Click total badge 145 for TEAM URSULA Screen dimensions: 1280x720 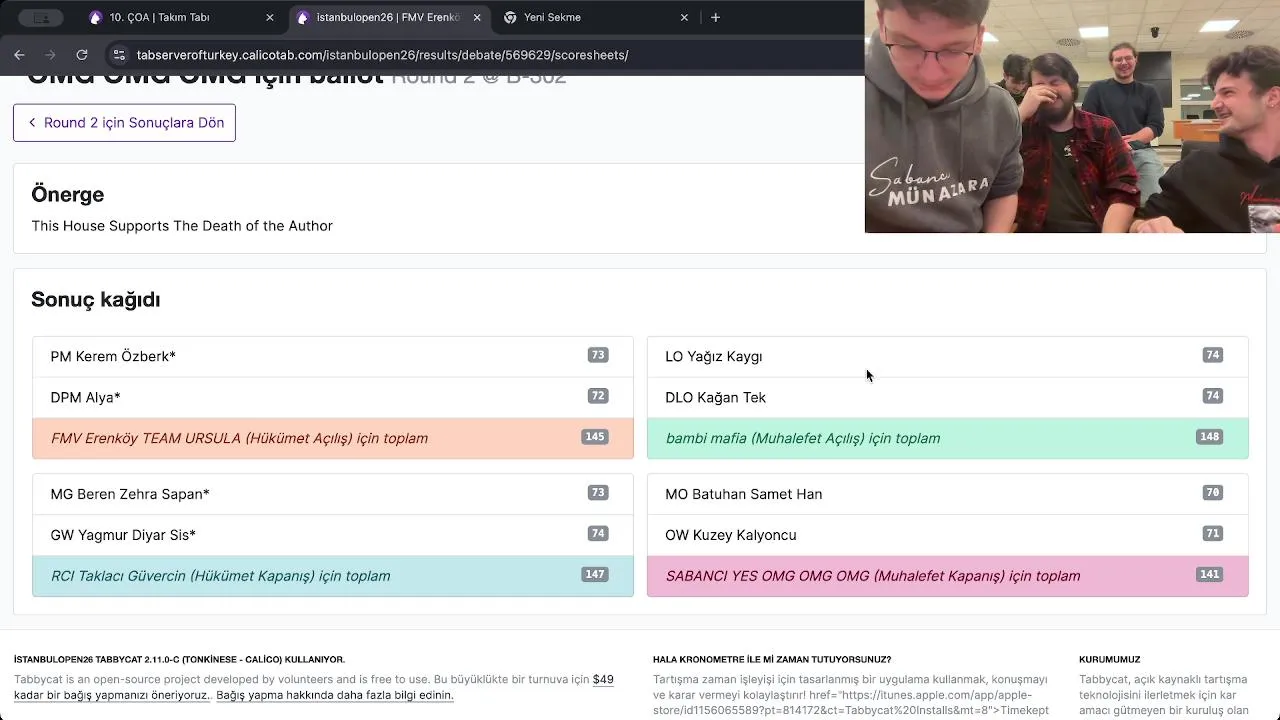[x=595, y=437]
